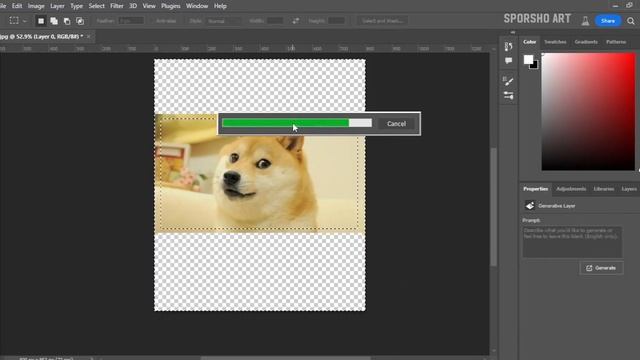This screenshot has height=360, width=640.
Task: Click the Height input field
Action: (336, 21)
